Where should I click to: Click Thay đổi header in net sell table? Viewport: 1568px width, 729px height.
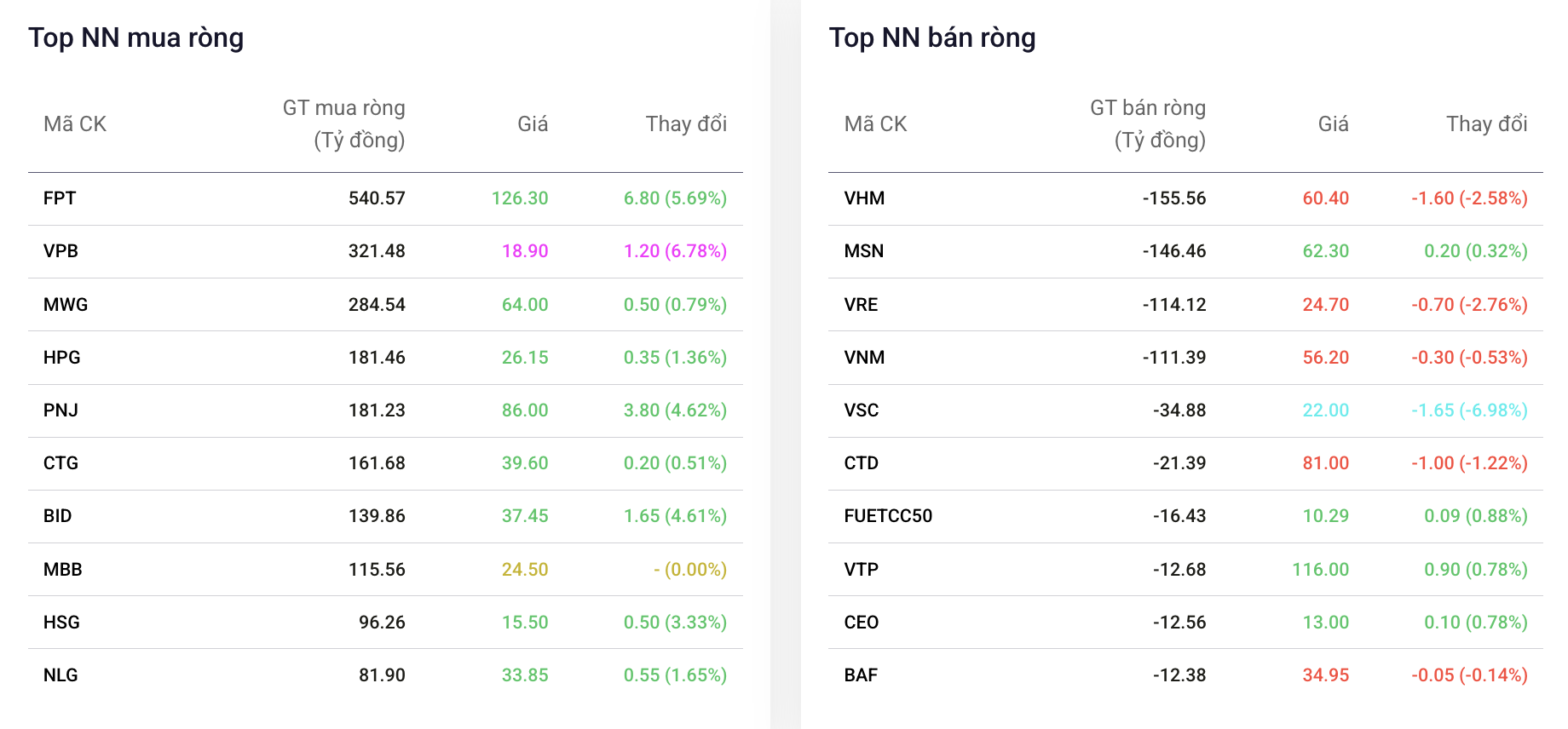pyautogui.click(x=1486, y=124)
